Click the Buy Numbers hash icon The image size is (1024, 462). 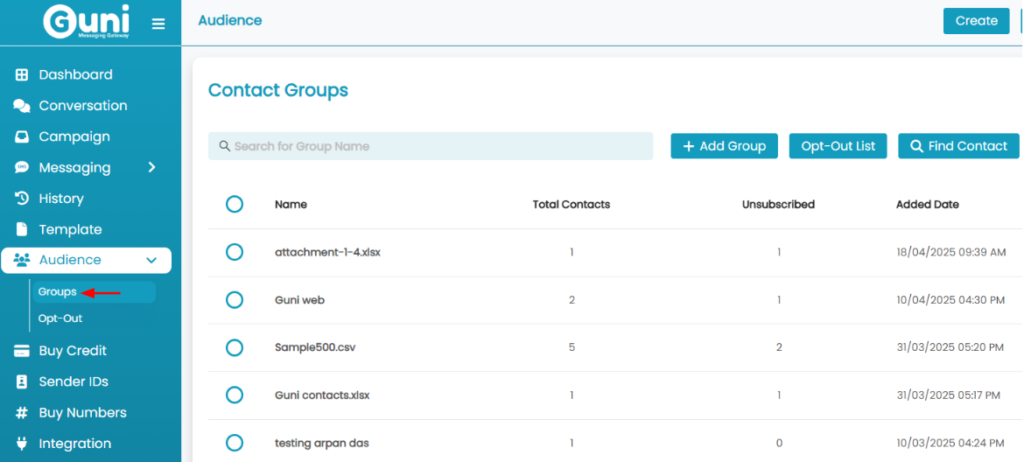click(x=22, y=413)
